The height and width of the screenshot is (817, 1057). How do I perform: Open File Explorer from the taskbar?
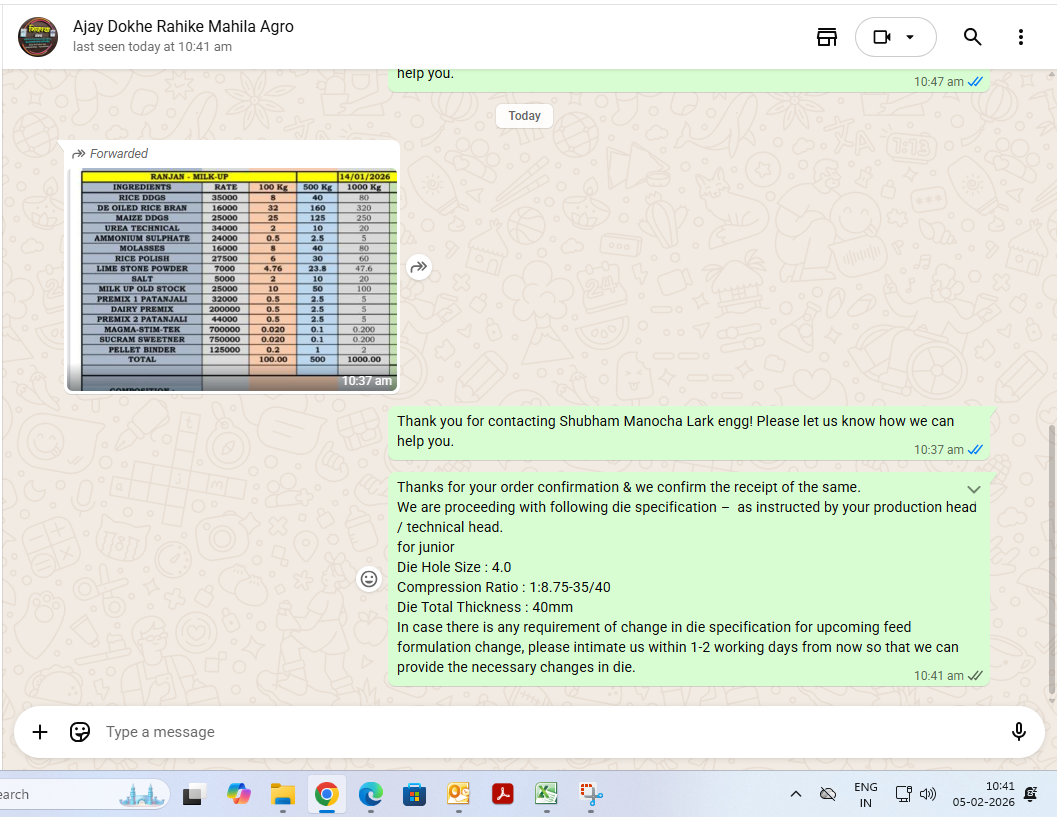click(283, 794)
